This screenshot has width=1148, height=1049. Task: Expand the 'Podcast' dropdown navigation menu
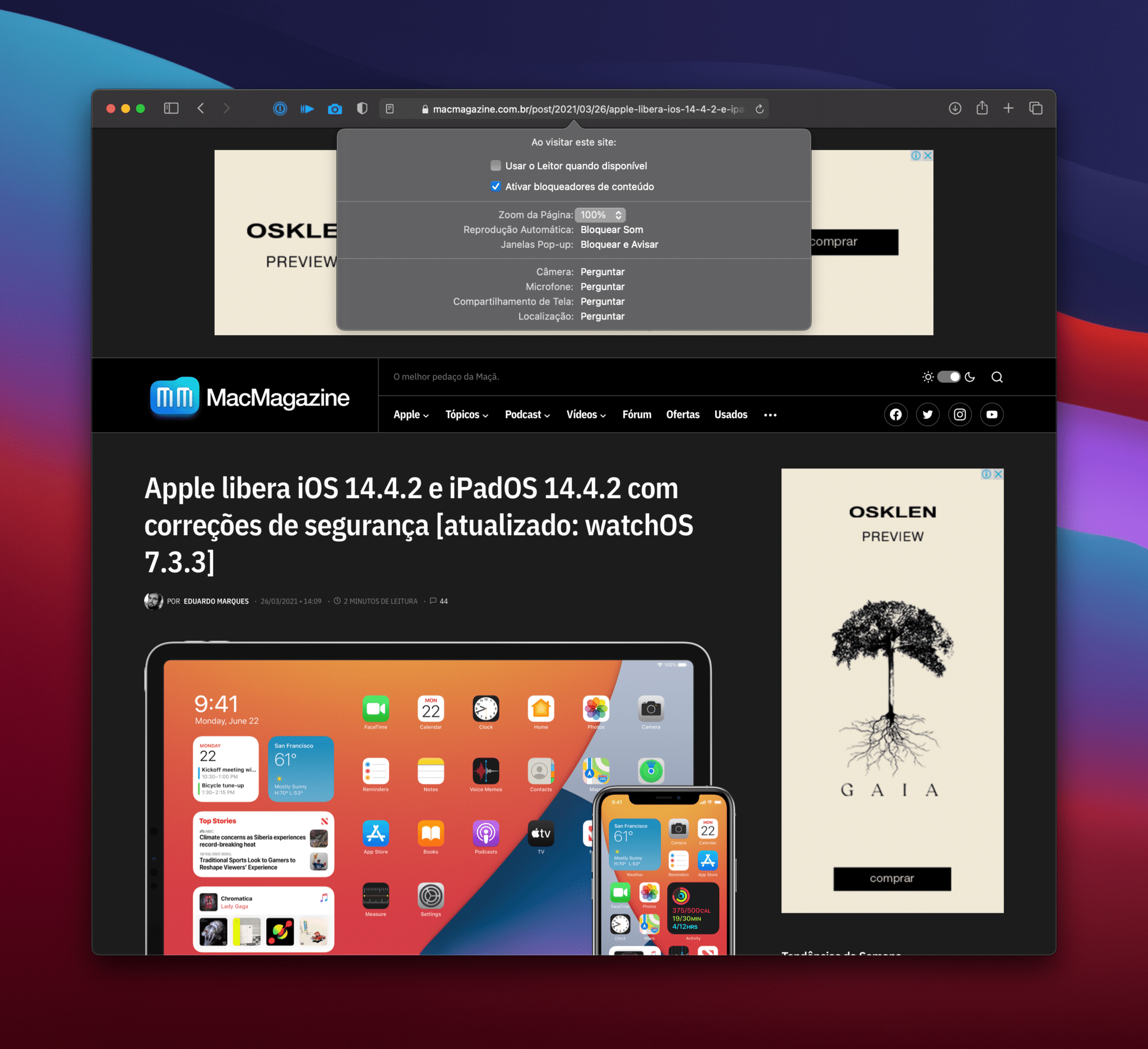click(526, 414)
